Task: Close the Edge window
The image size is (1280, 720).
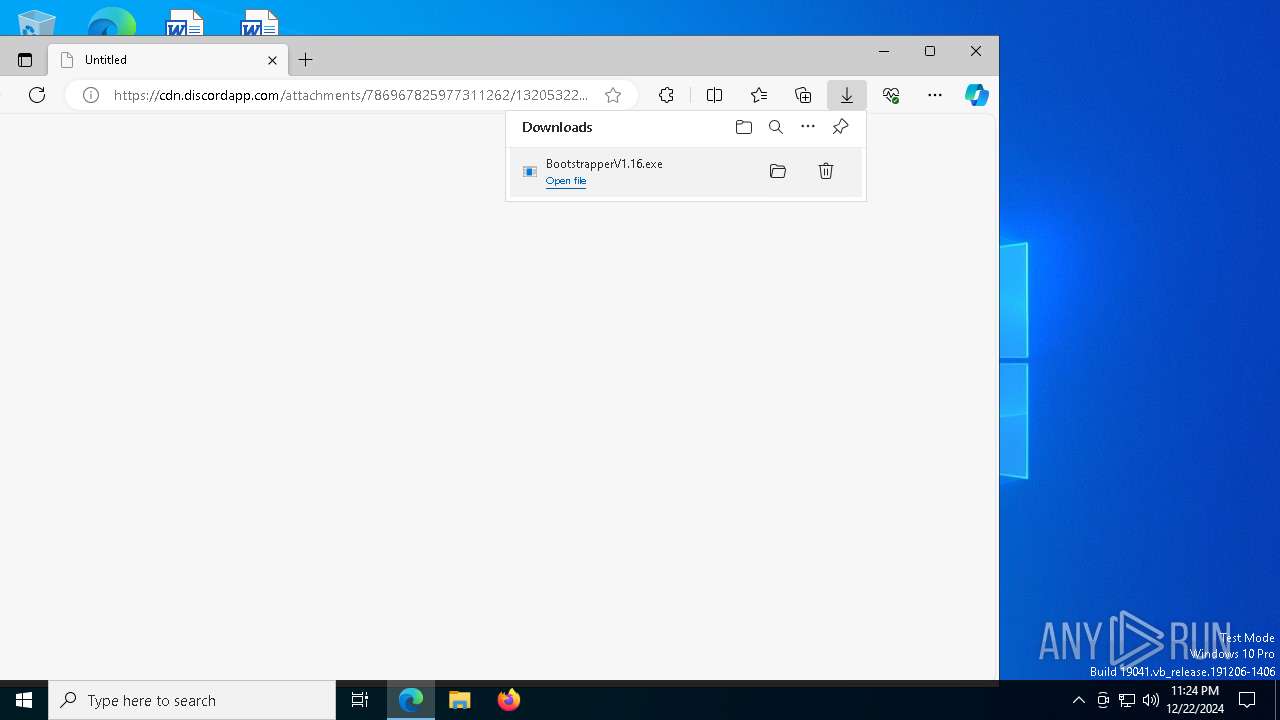Action: click(x=976, y=51)
